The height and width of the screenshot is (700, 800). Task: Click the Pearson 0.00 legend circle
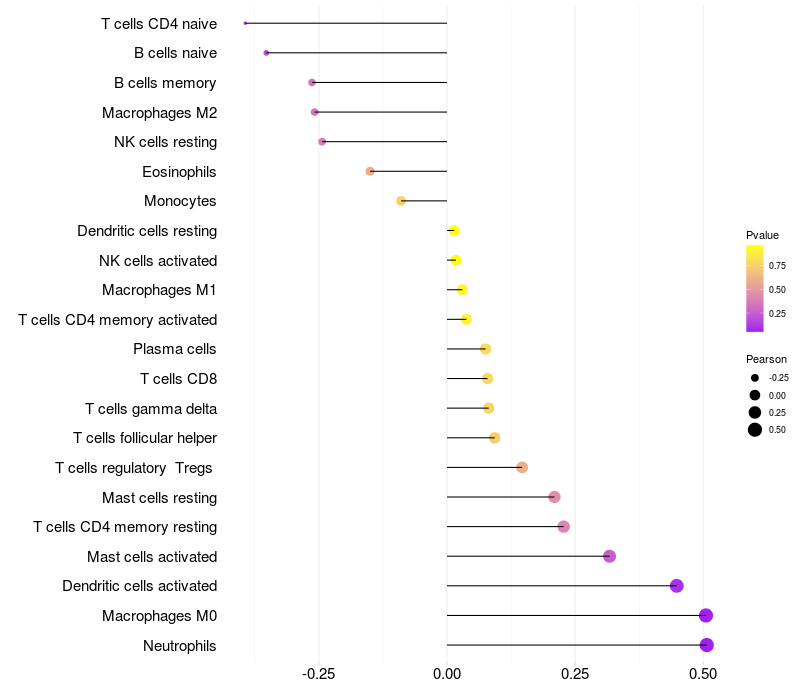[755, 395]
